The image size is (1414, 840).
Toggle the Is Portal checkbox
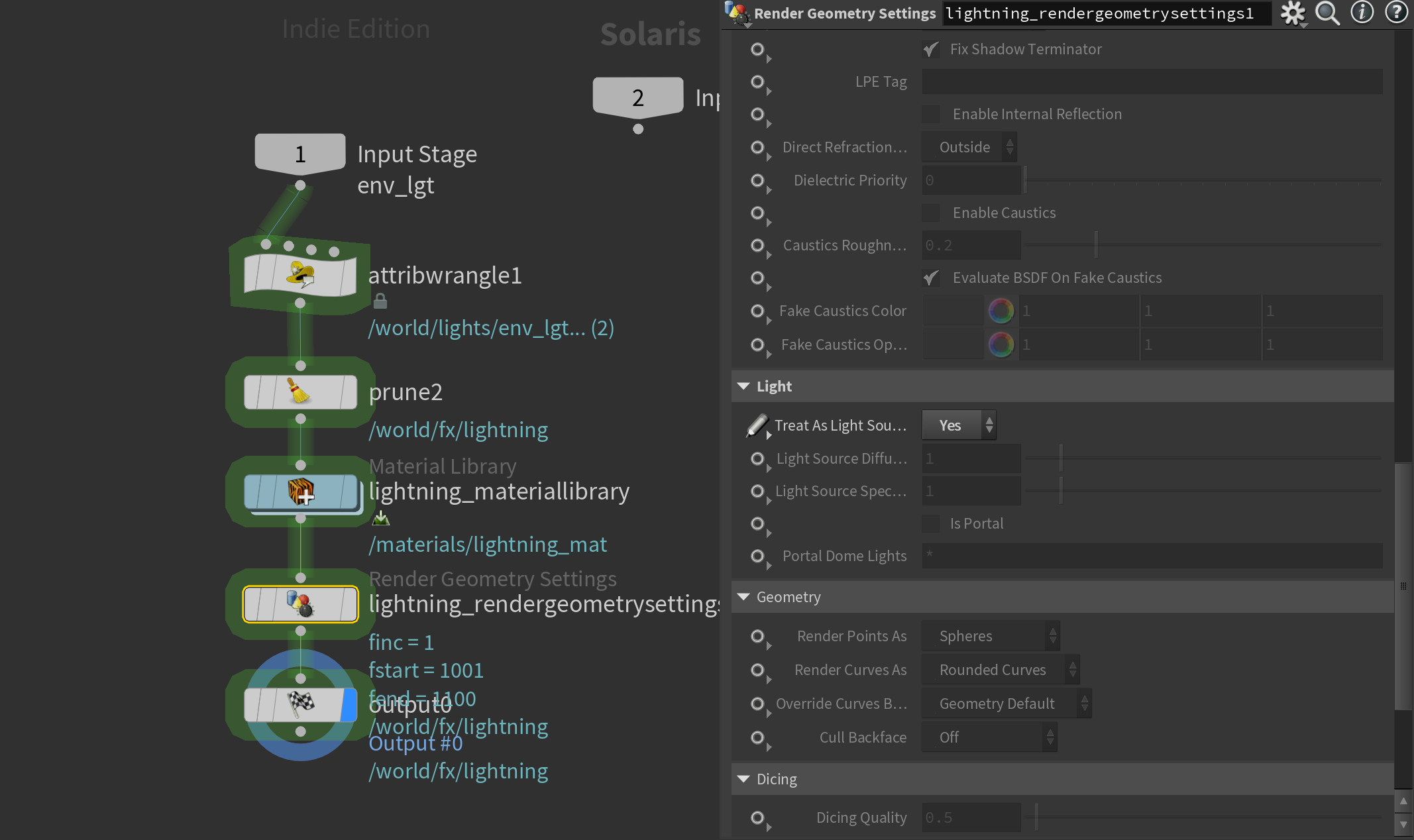[931, 523]
